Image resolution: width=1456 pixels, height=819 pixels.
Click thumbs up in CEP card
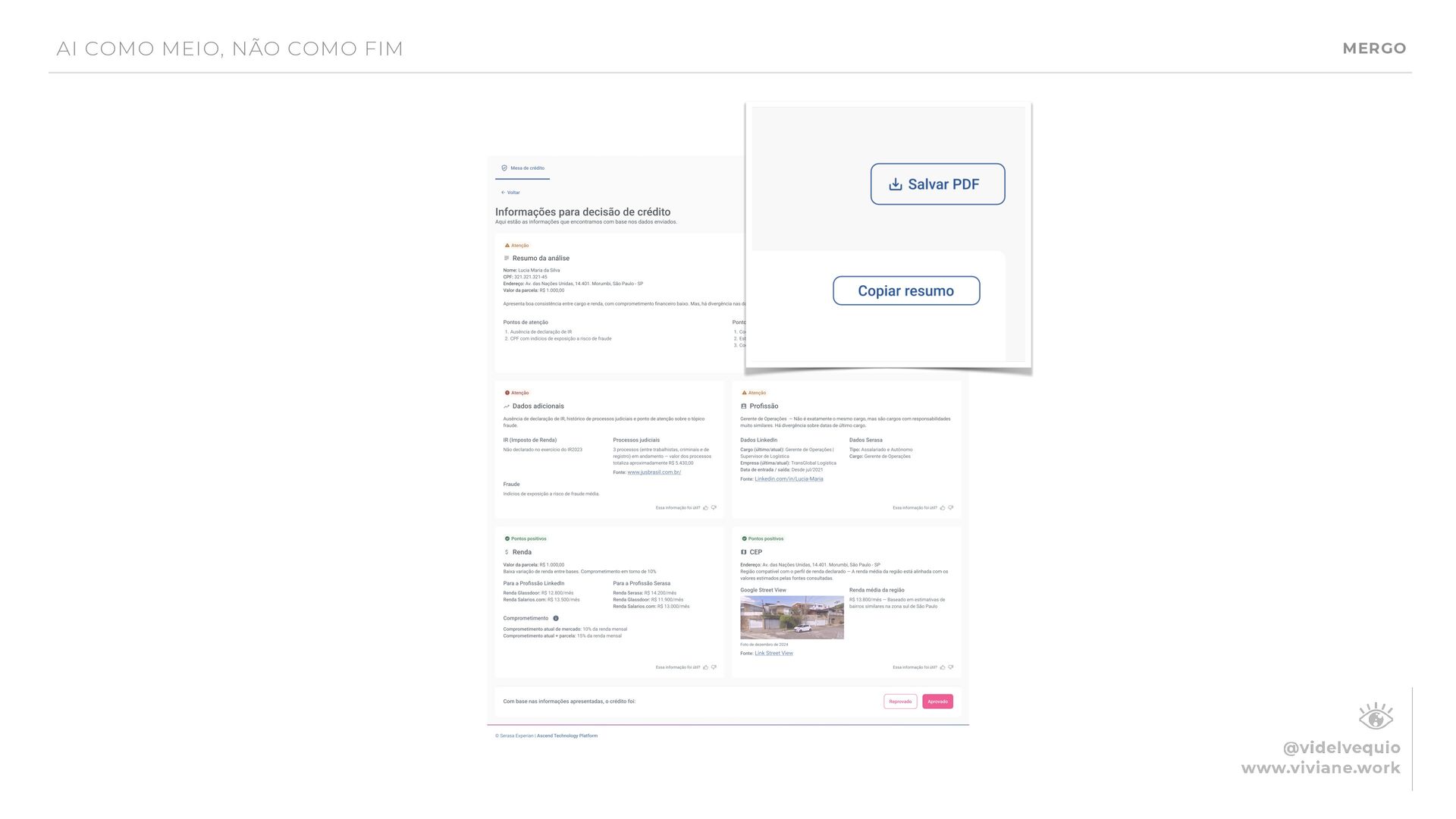pyautogui.click(x=943, y=667)
